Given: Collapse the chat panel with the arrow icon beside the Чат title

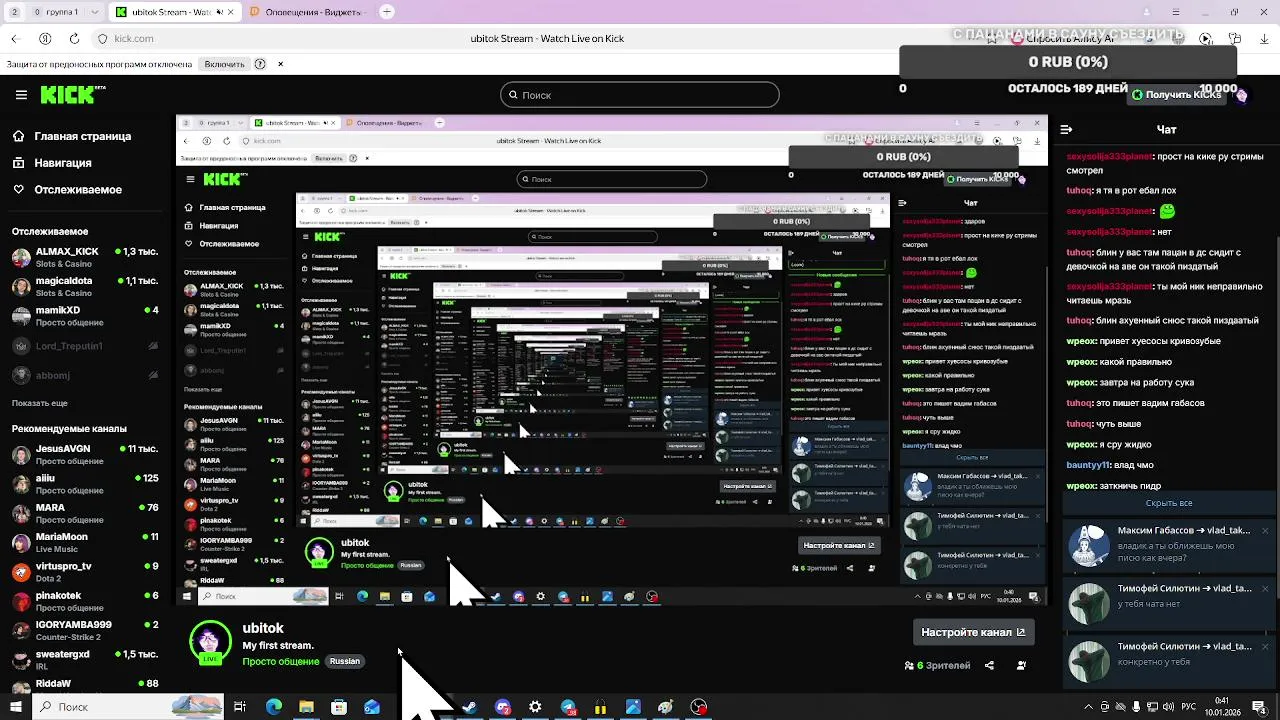Looking at the screenshot, I should coord(1066,129).
